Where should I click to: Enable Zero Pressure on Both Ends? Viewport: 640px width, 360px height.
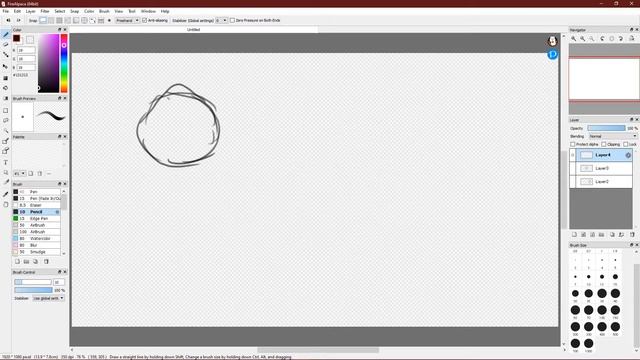232,20
